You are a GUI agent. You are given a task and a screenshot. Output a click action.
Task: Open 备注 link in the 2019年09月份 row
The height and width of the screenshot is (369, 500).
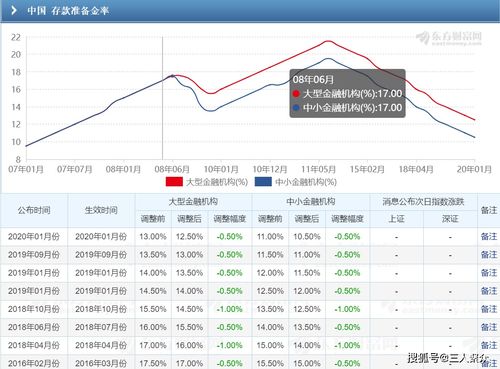489,255
